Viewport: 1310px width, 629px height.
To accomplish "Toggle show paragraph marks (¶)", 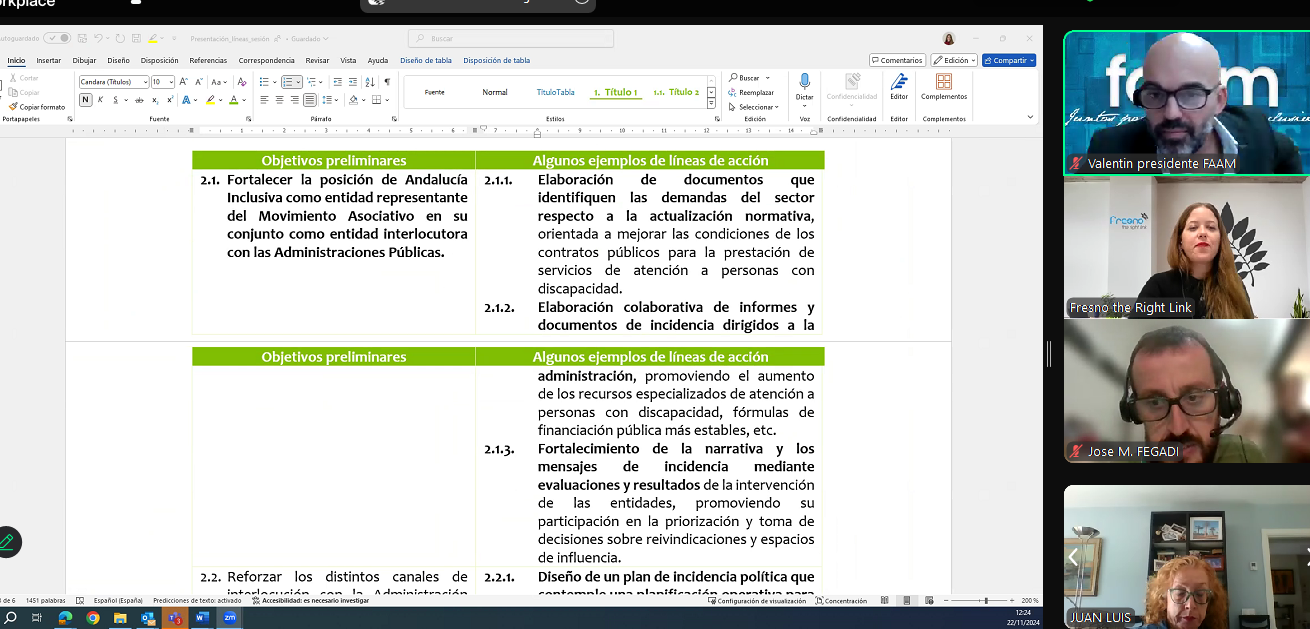I will 387,82.
